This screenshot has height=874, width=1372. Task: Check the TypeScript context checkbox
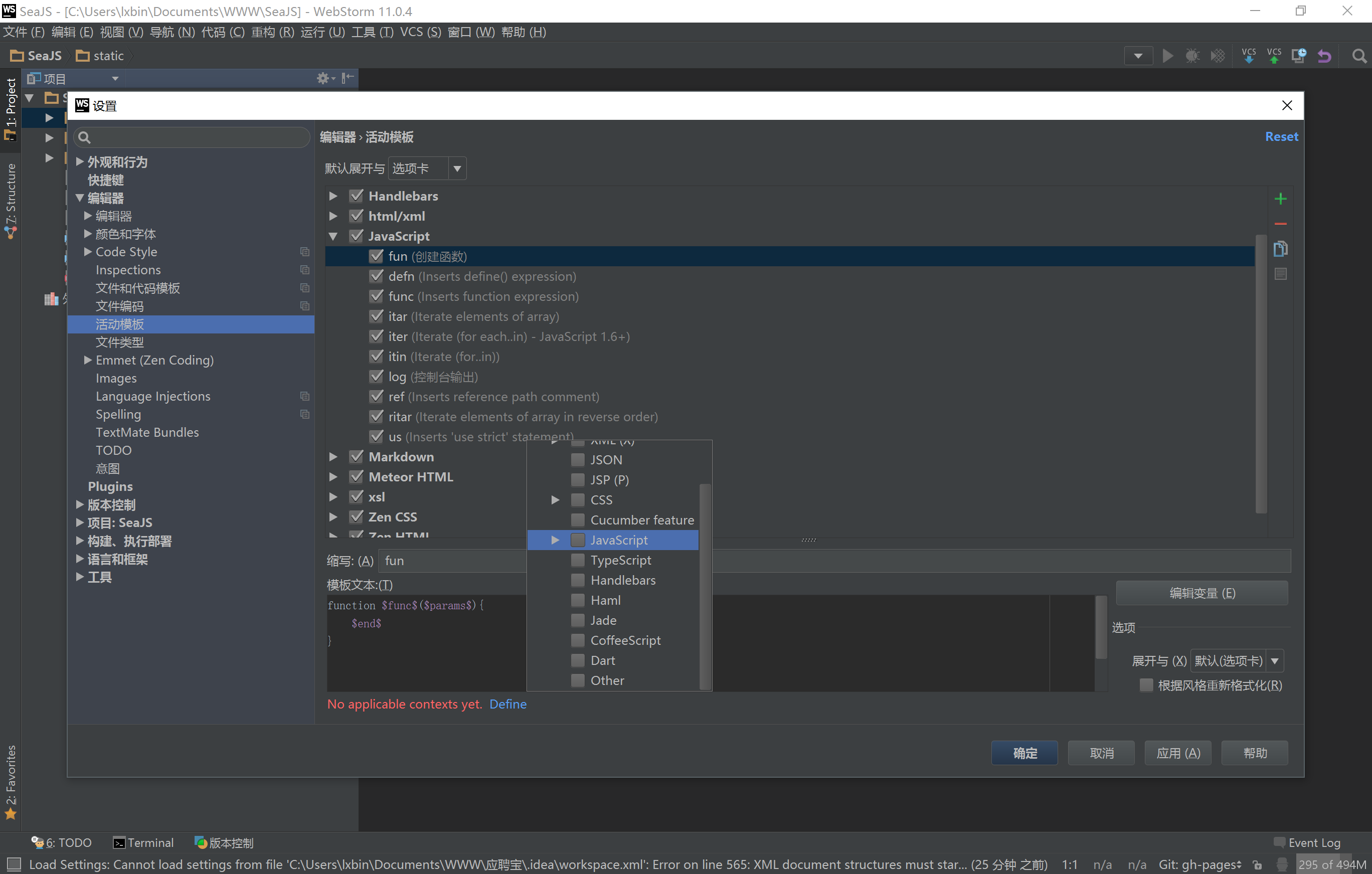pos(578,560)
